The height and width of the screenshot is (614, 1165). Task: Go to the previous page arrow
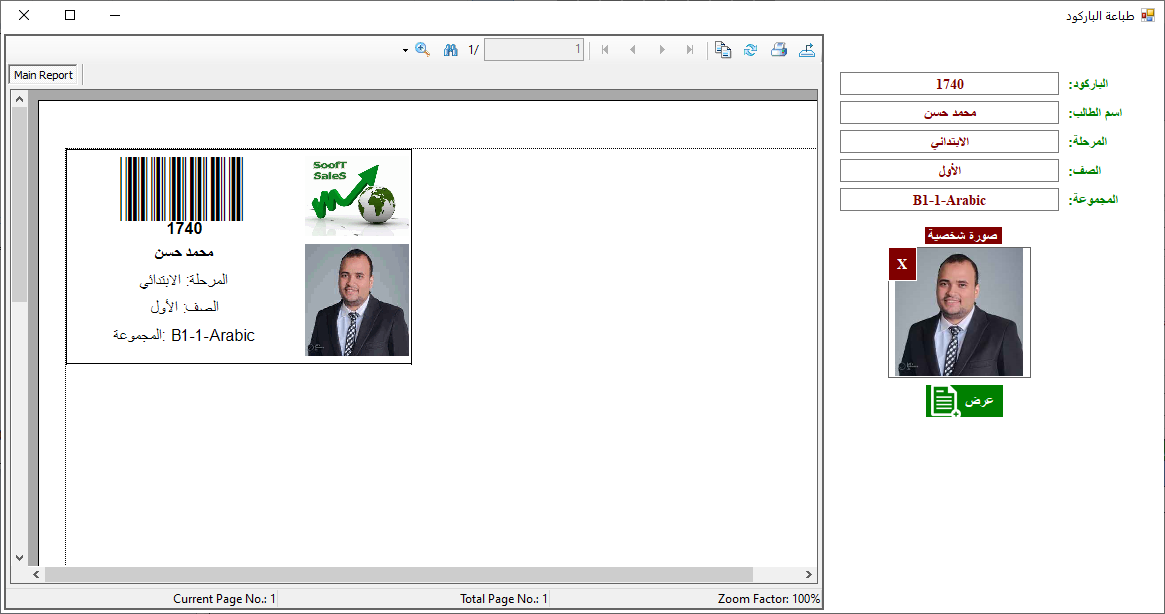click(633, 50)
